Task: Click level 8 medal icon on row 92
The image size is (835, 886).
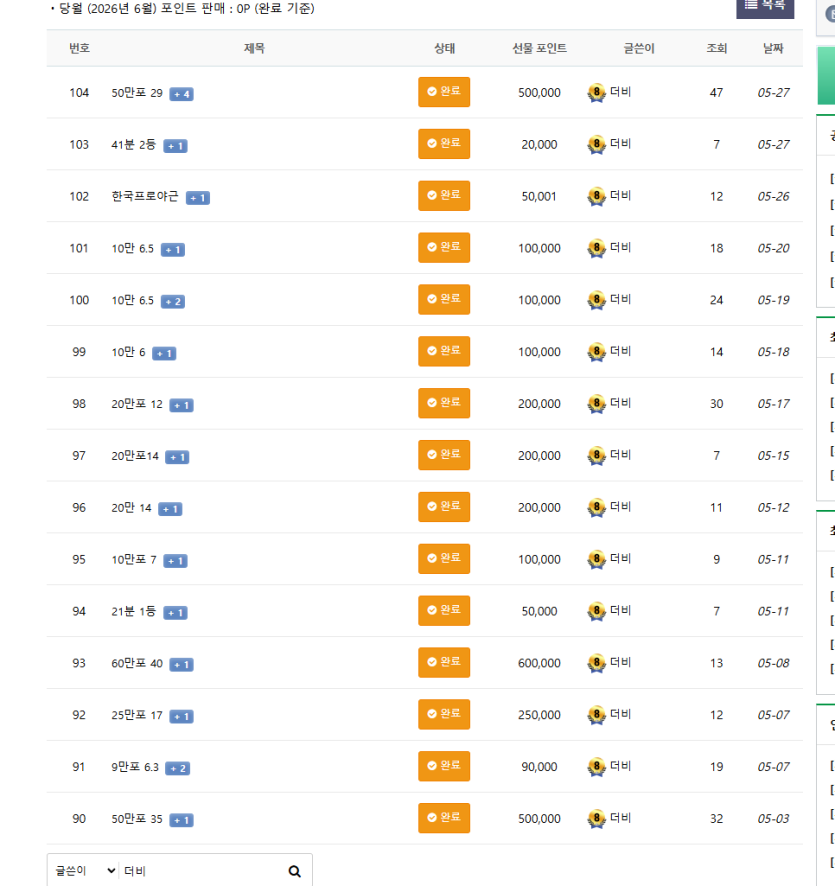Action: point(597,715)
